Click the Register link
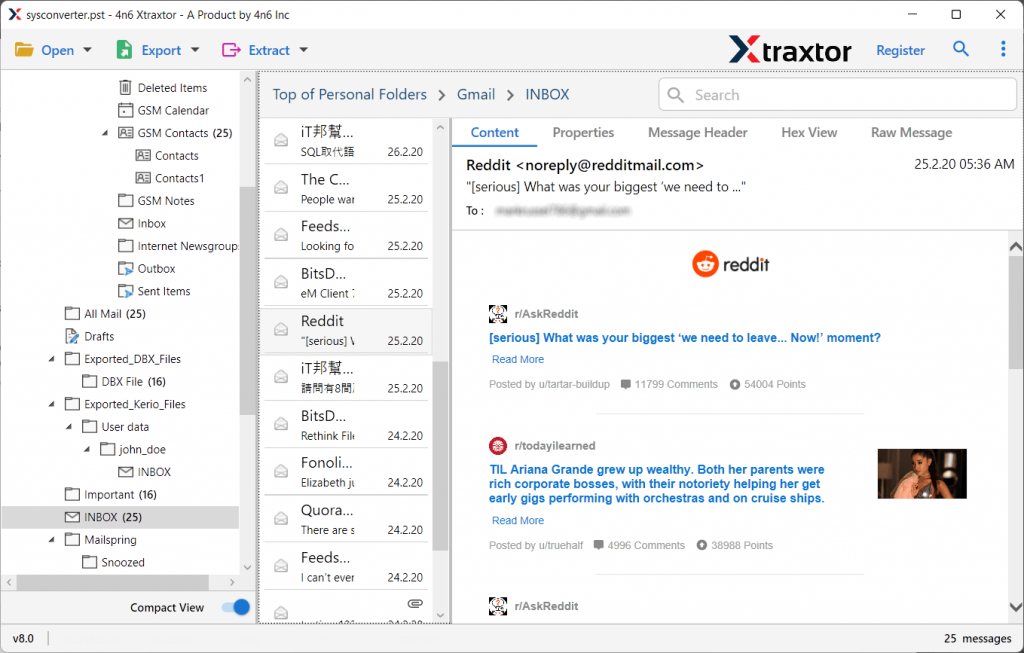1024x653 pixels. click(900, 50)
